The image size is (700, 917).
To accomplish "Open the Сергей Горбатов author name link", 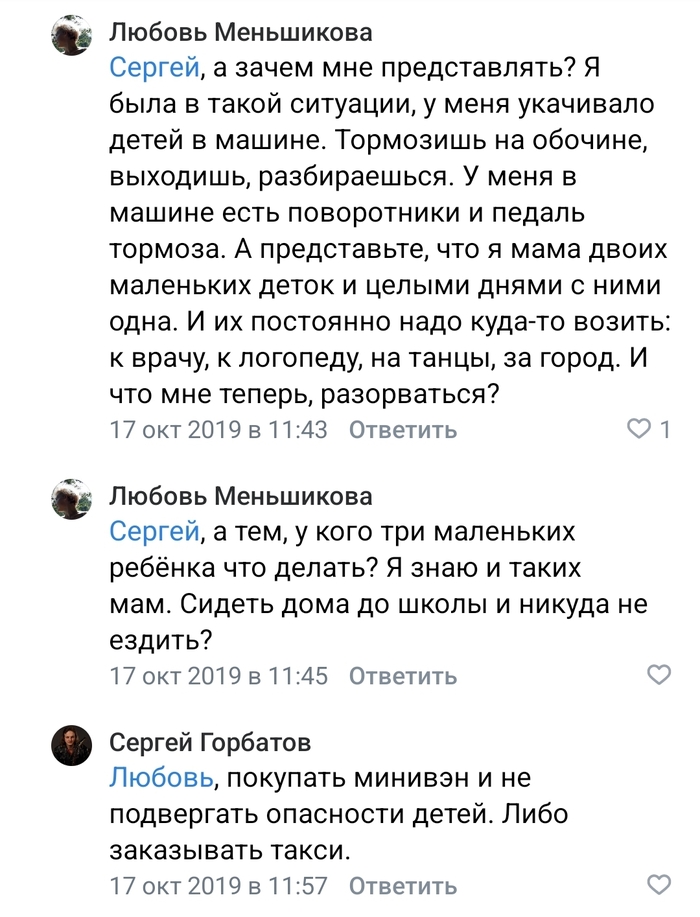I will pyautogui.click(x=209, y=743).
